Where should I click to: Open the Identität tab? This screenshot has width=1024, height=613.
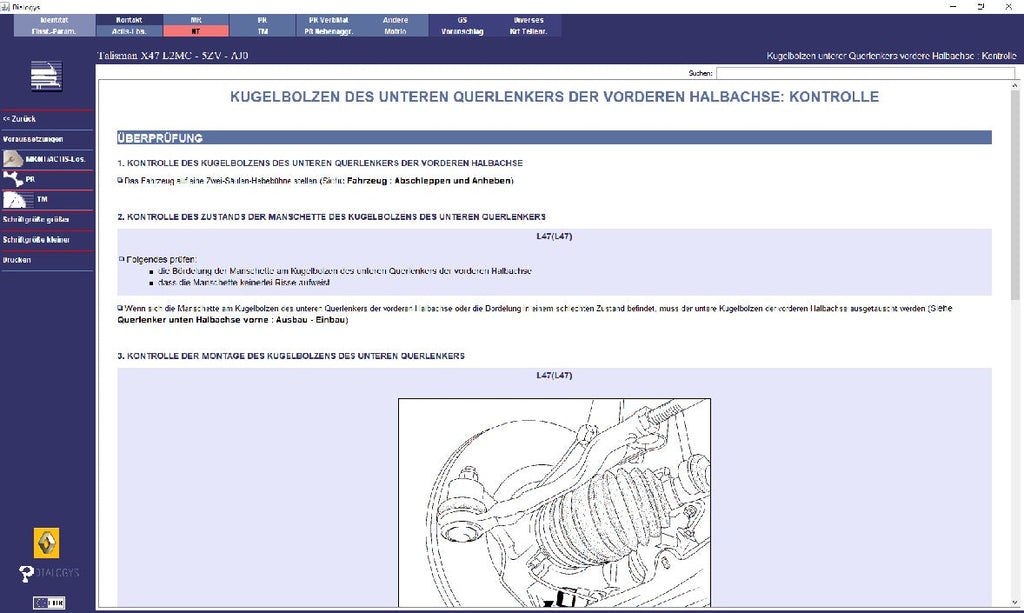[x=54, y=20]
